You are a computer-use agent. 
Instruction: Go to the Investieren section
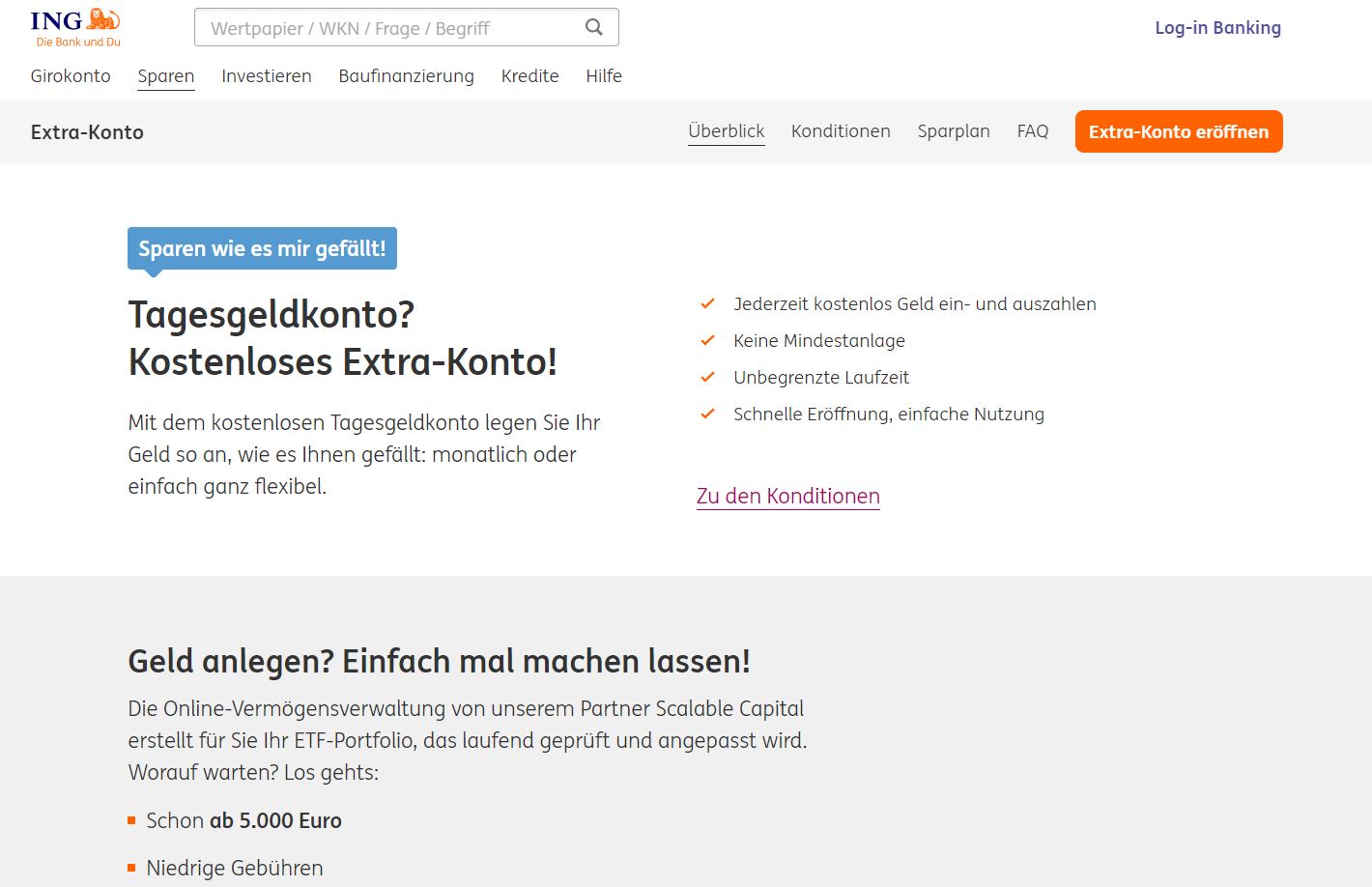(x=267, y=76)
